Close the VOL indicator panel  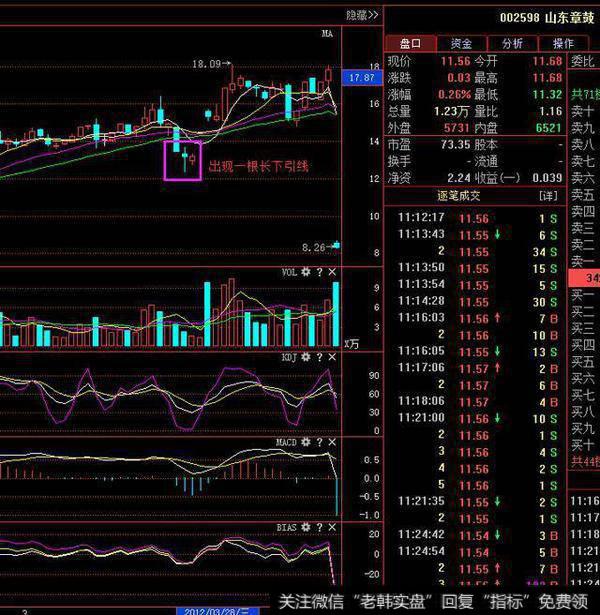pos(332,272)
